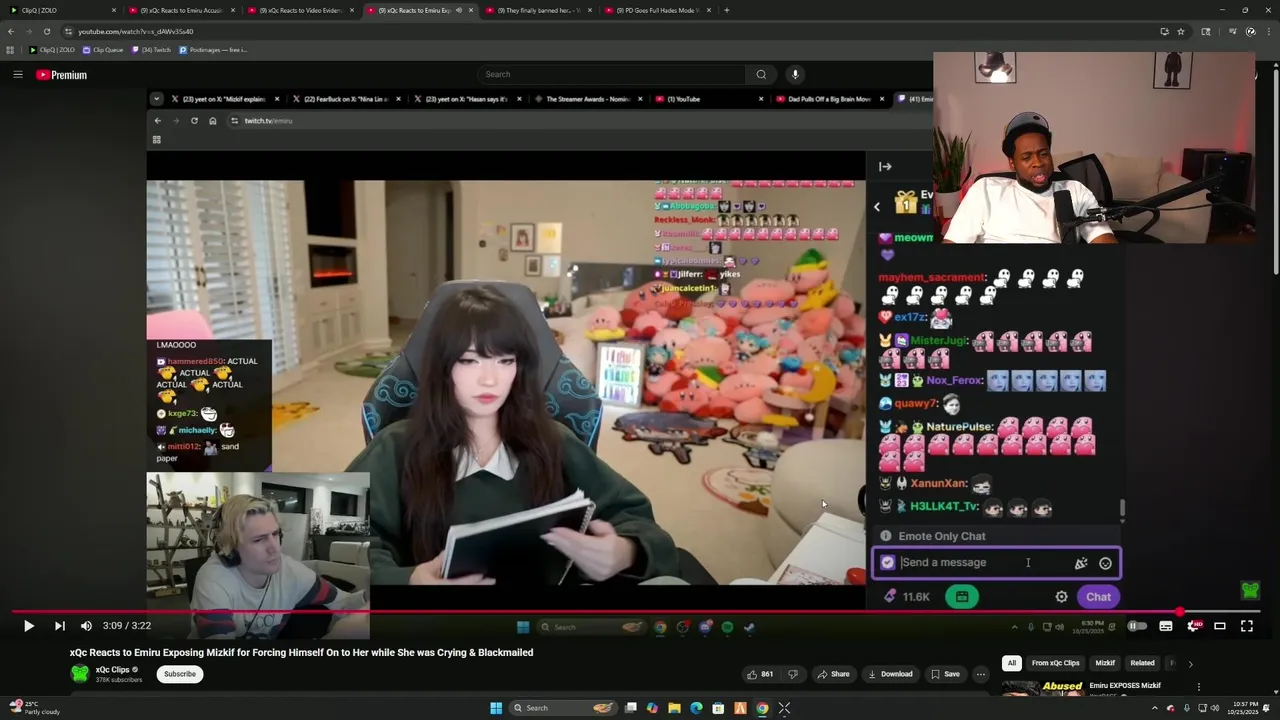Collapse Twitch chat arrow icon in video
Viewport: 1280px width, 720px height.
(x=885, y=167)
